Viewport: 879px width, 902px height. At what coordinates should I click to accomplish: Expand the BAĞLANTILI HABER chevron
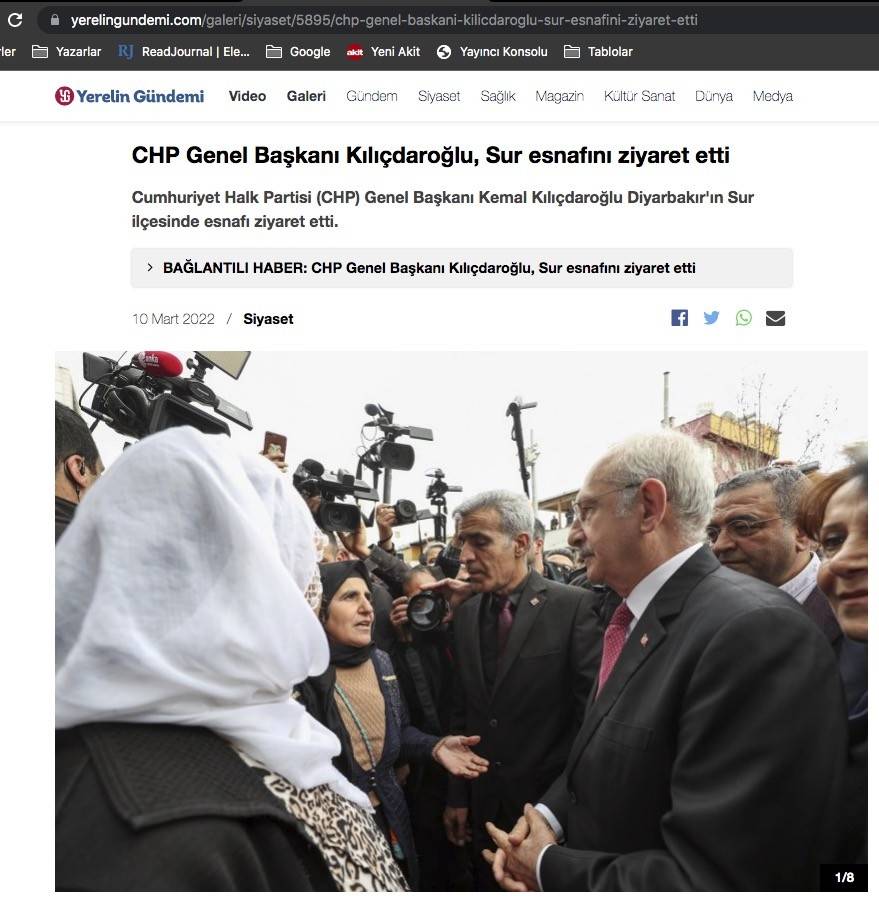150,267
